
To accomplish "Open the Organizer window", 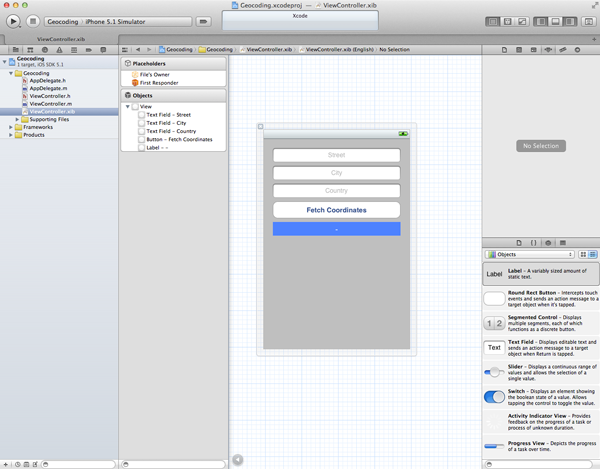I will point(589,22).
